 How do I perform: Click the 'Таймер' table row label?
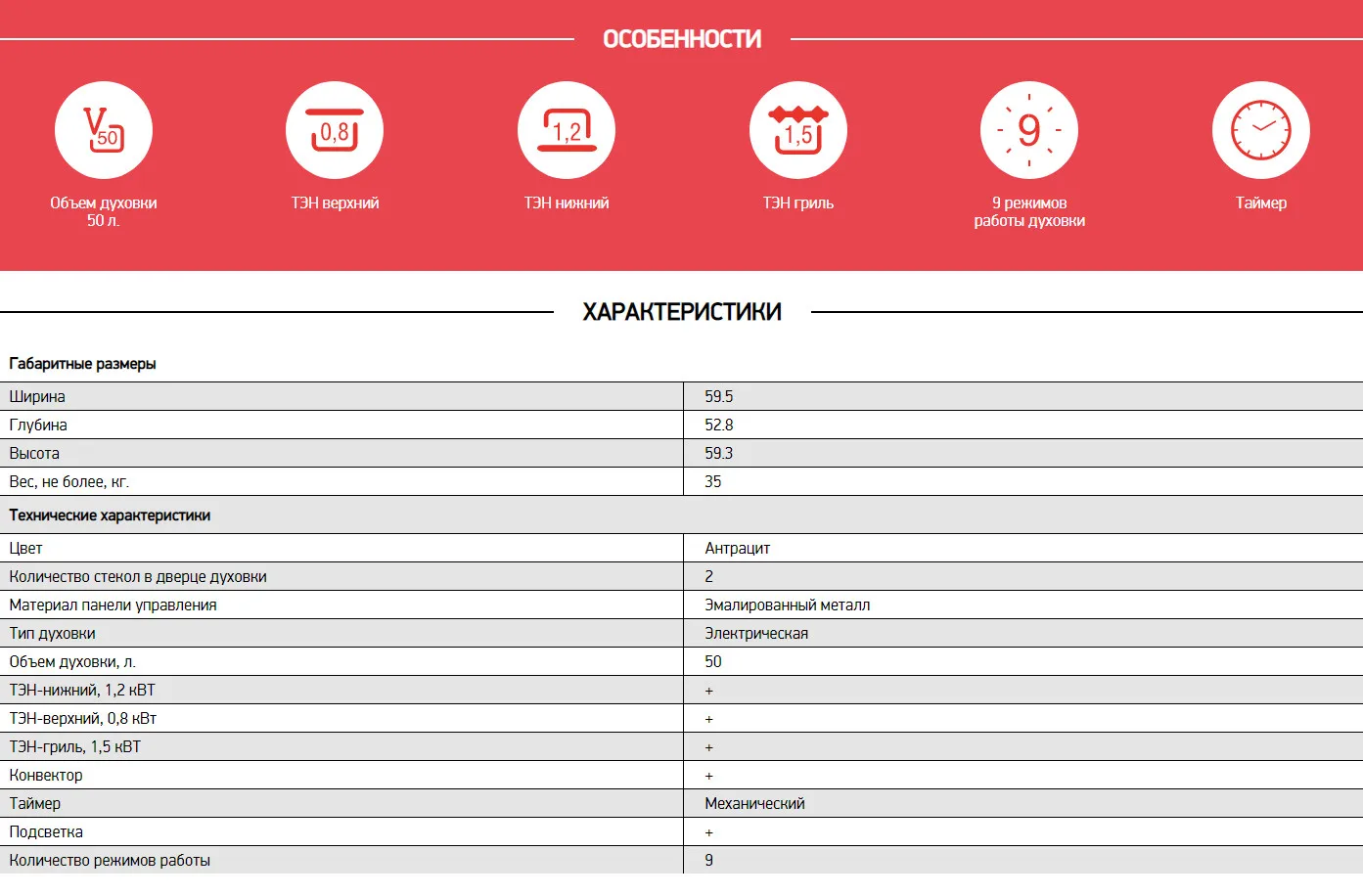click(35, 803)
